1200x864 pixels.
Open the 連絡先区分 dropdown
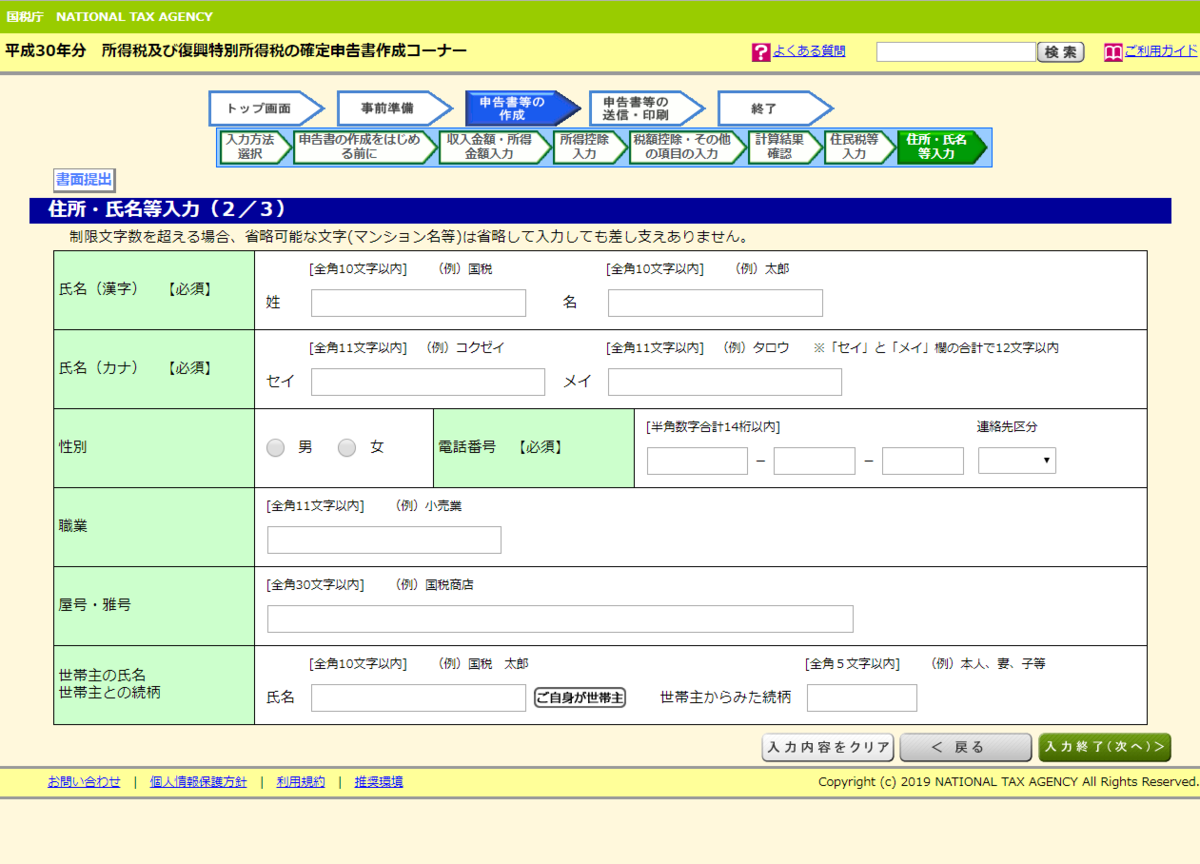1017,460
